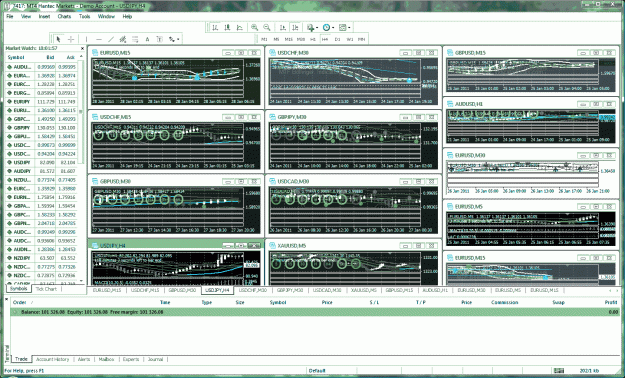Click the Market Watch vertical scrollbar thumb
Image resolution: width=625 pixels, height=378 pixels.
pos(82,112)
